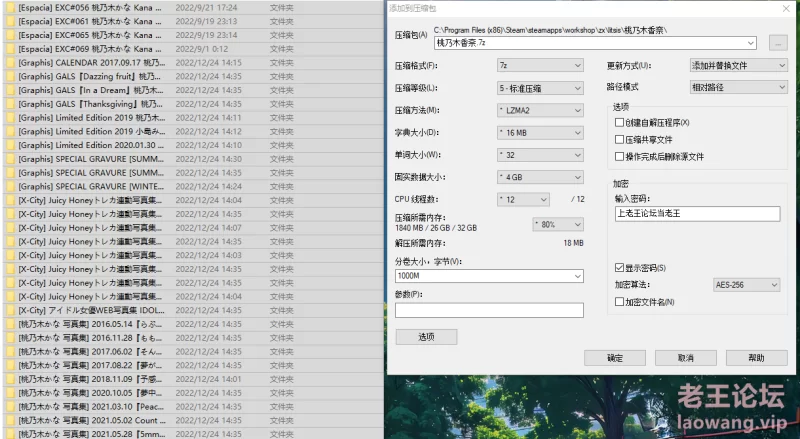
Task: Click folder icon of Juicy Honey row dated 14:07
Action: click(10, 228)
